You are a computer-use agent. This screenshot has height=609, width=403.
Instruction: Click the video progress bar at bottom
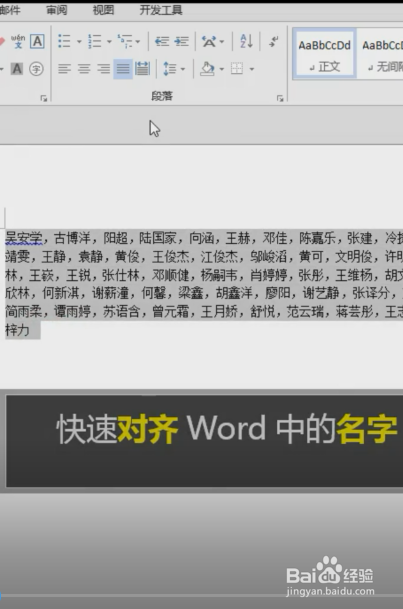click(202, 595)
